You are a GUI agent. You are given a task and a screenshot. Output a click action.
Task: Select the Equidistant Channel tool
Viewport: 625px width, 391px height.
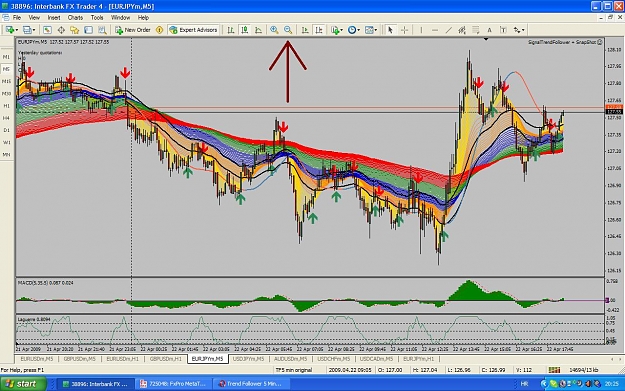462,30
